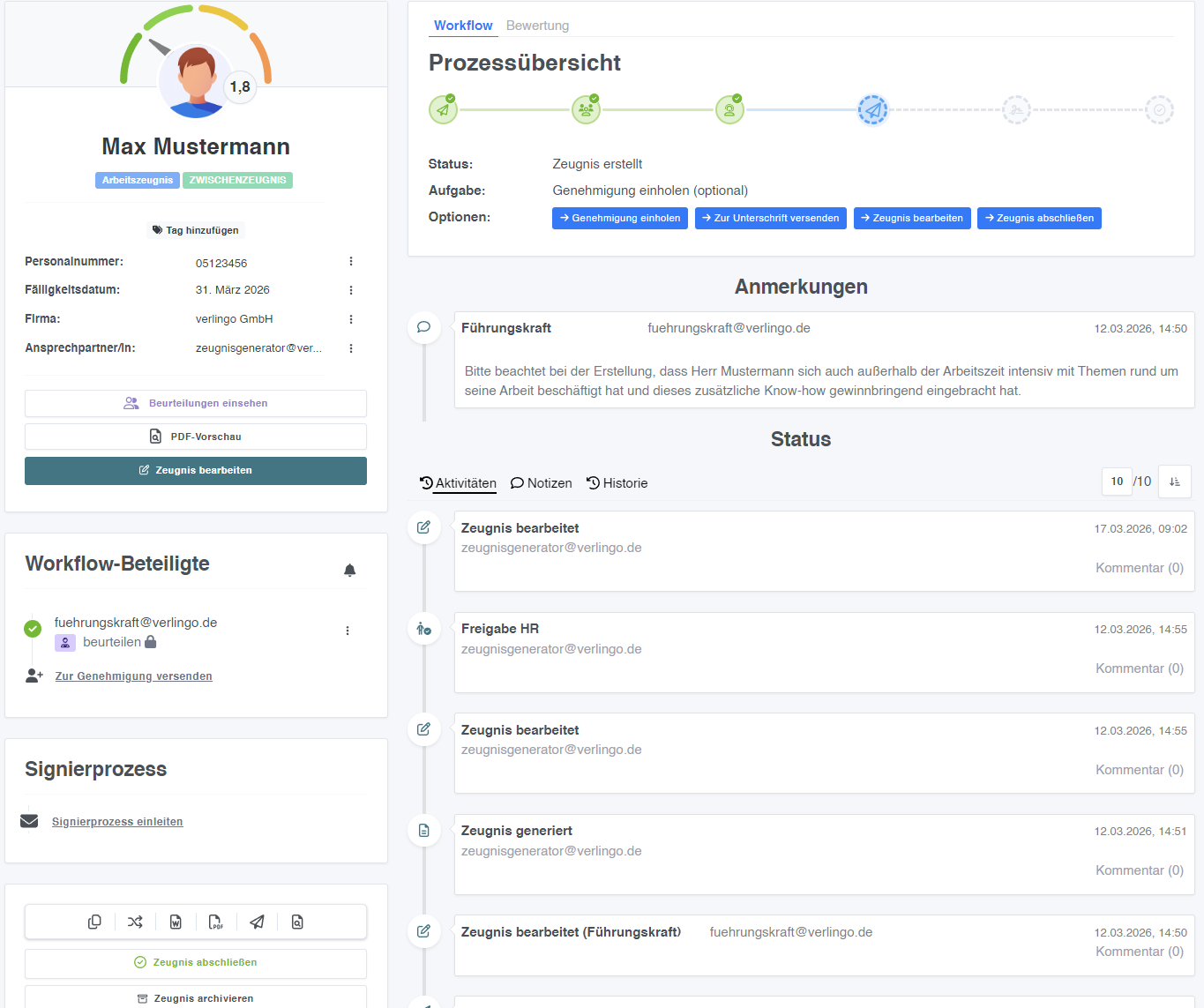Click the shuffle arrows icon in the bottom toolbar

coord(135,922)
